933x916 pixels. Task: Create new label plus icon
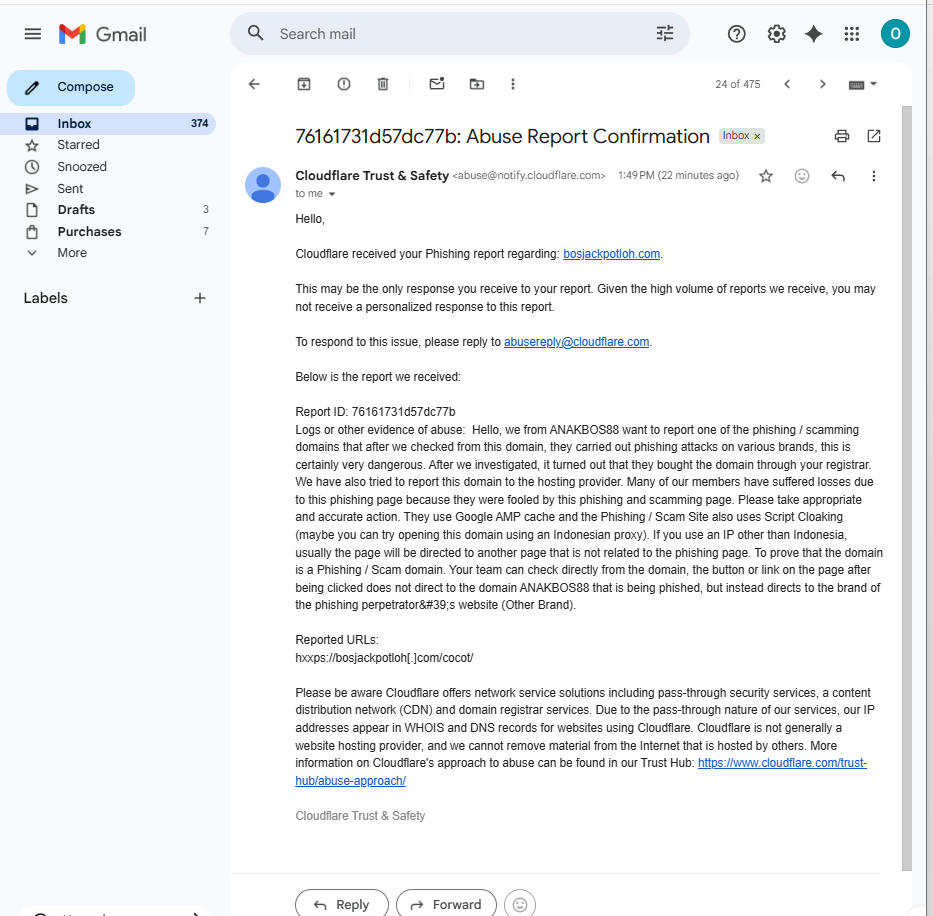pos(200,298)
